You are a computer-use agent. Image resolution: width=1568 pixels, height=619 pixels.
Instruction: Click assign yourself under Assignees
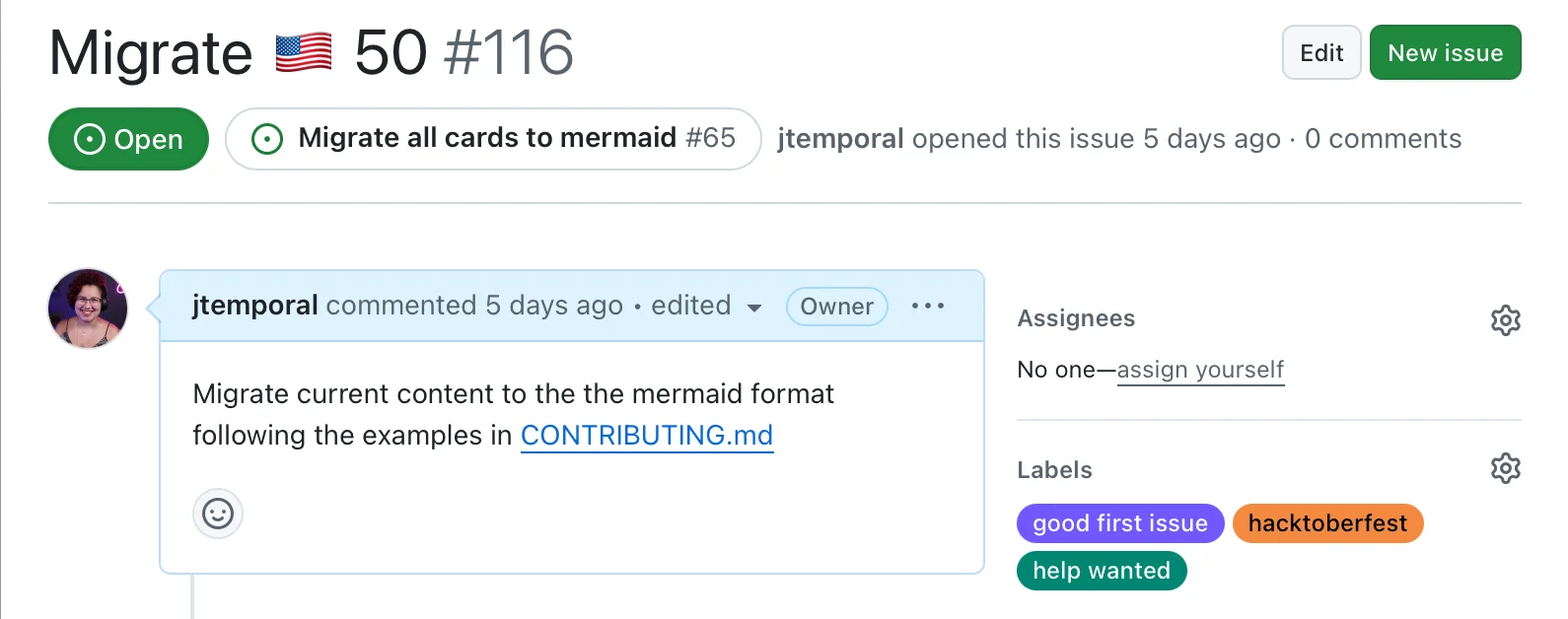pos(1200,370)
